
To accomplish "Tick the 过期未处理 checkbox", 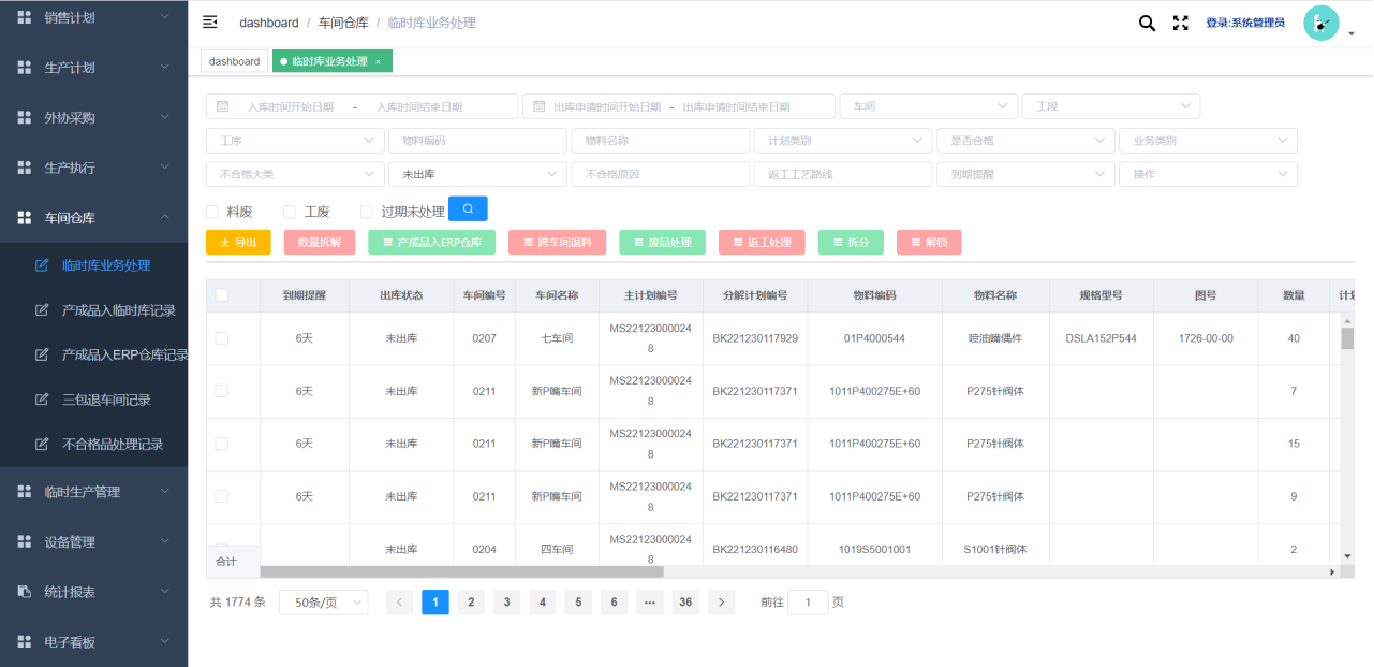I will coord(366,212).
